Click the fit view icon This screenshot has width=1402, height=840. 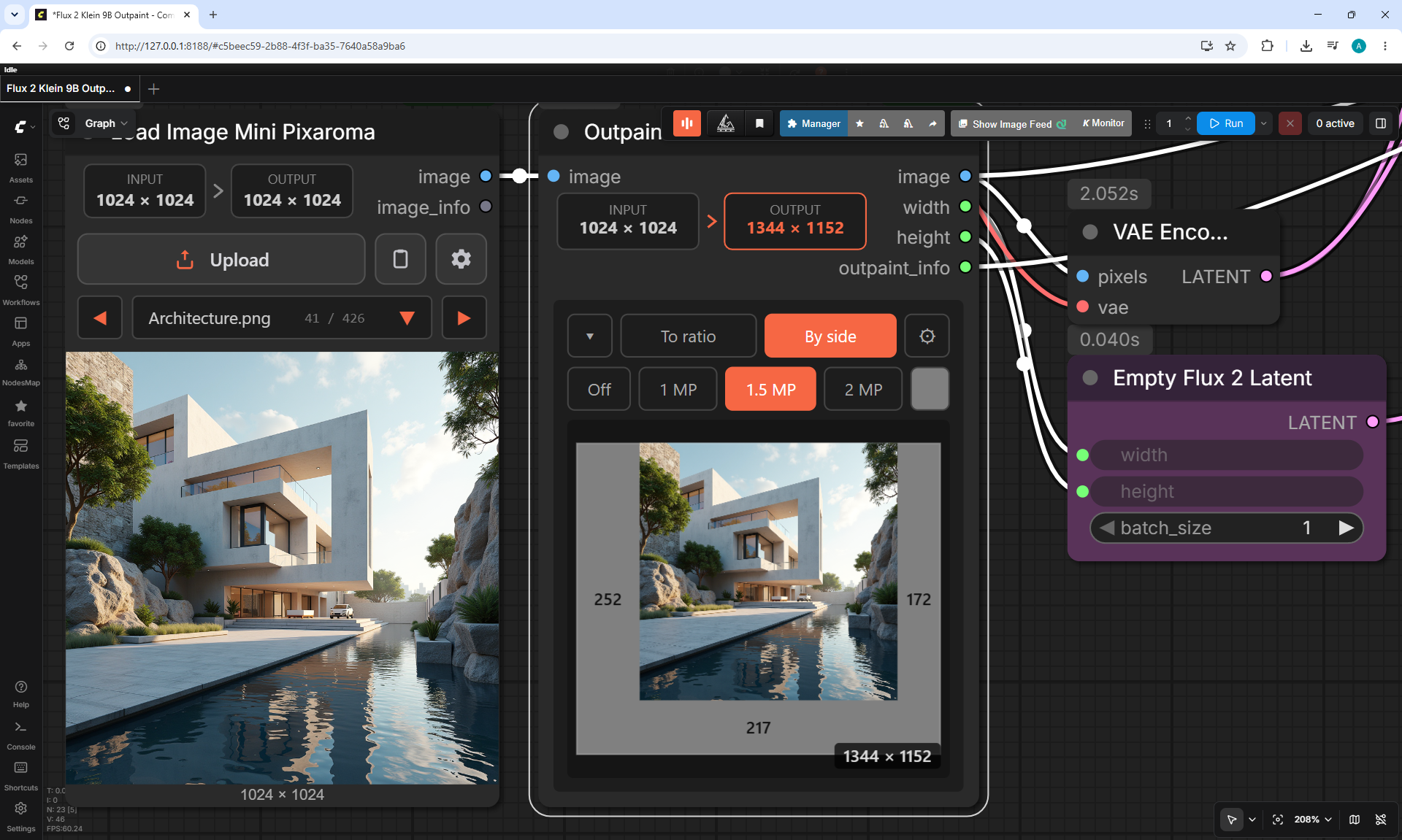(1278, 820)
